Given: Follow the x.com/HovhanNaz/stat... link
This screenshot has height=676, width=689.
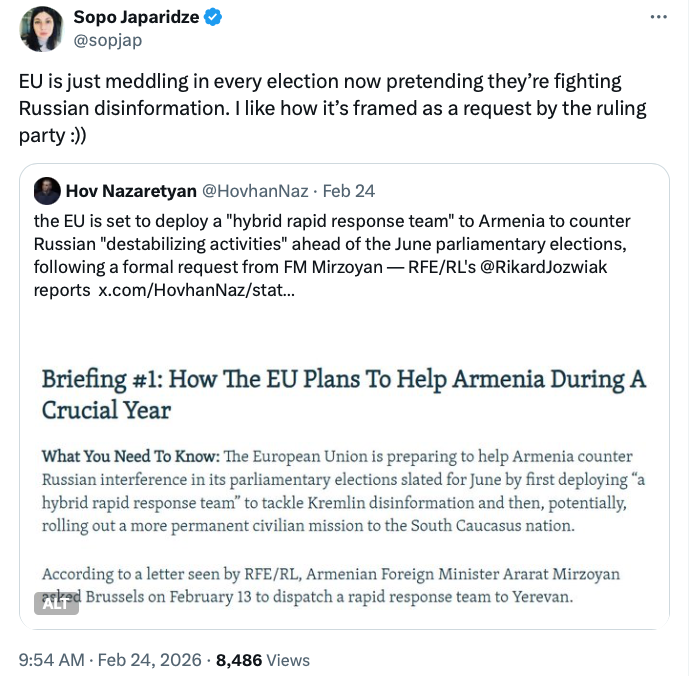Looking at the screenshot, I should tap(195, 290).
